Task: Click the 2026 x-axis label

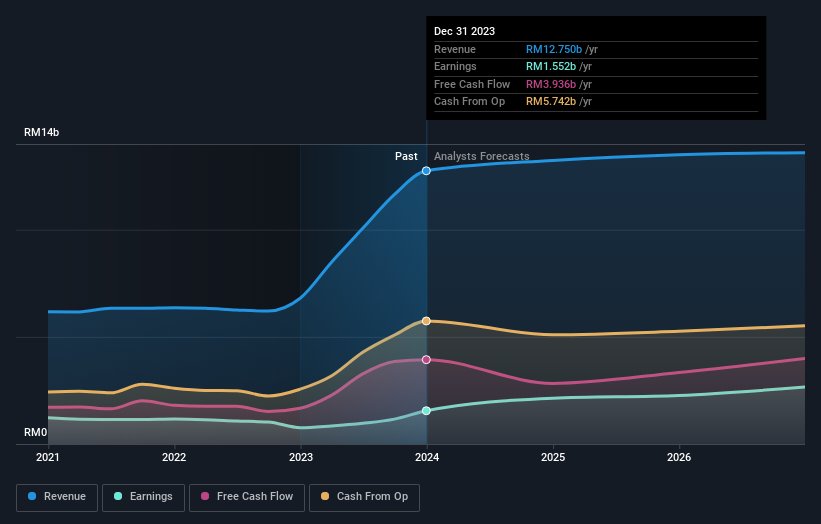Action: click(679, 457)
